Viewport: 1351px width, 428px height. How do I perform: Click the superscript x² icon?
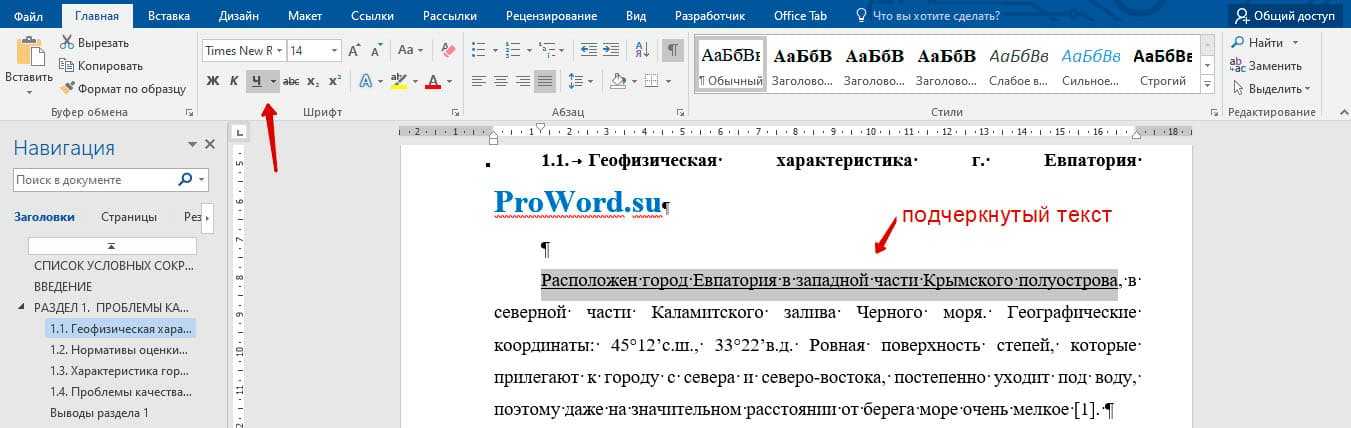click(335, 81)
